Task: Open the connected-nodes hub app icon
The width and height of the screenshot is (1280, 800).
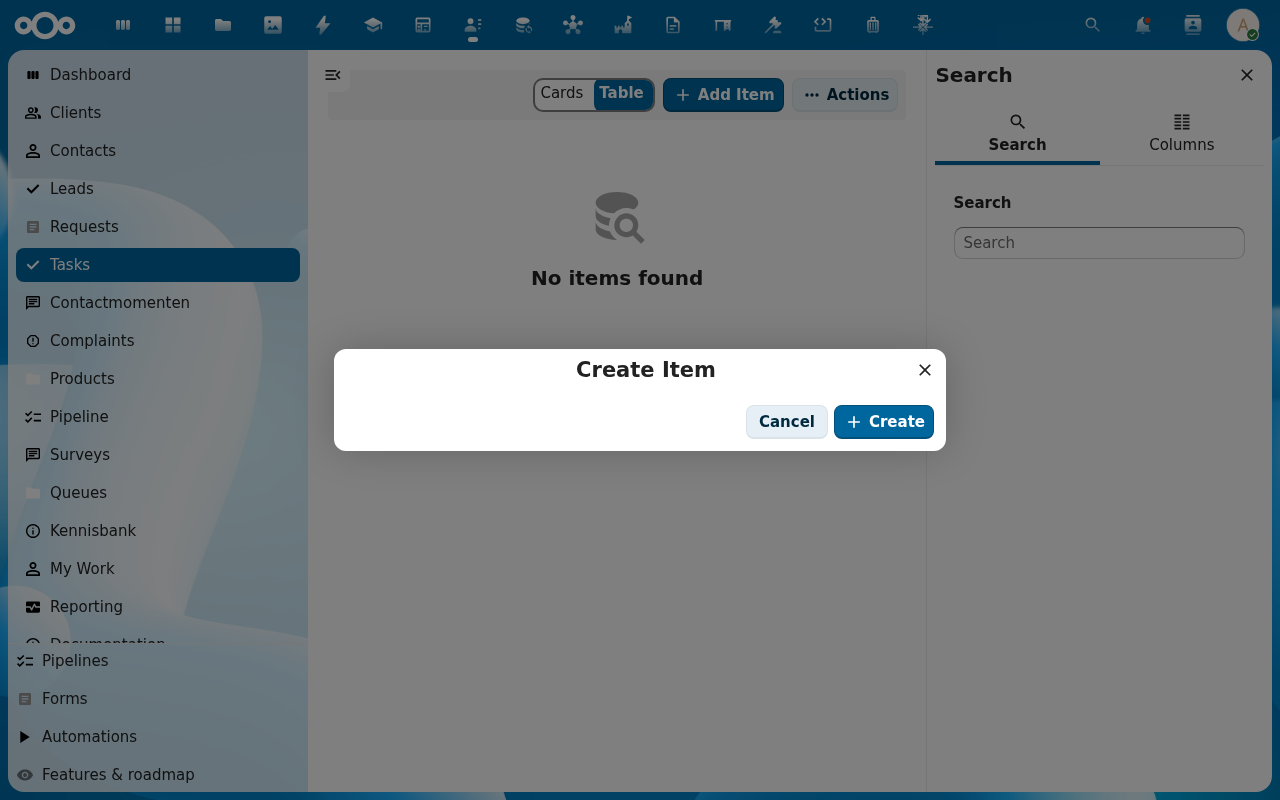Action: (573, 25)
